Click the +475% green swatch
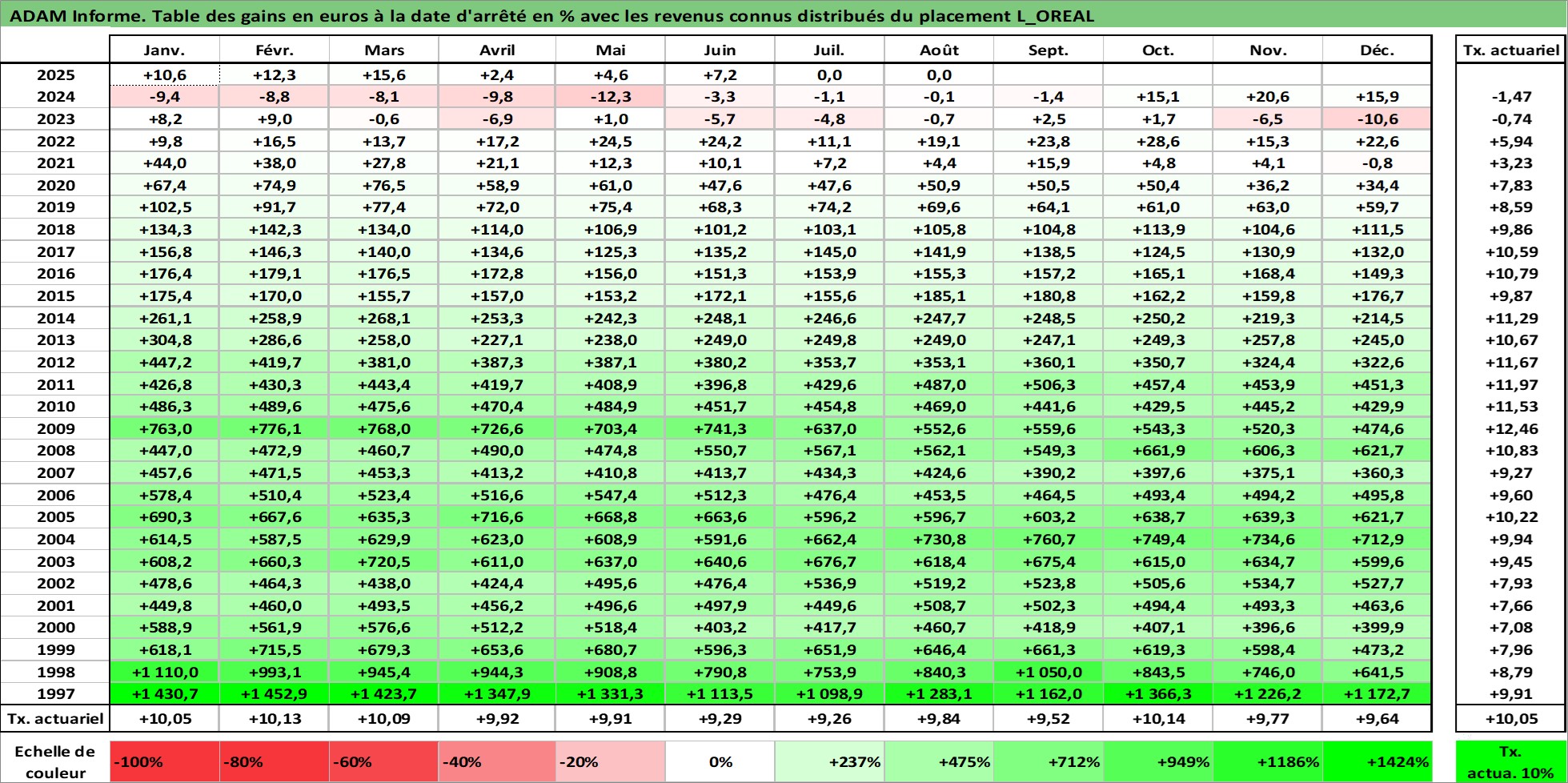 coord(939,762)
